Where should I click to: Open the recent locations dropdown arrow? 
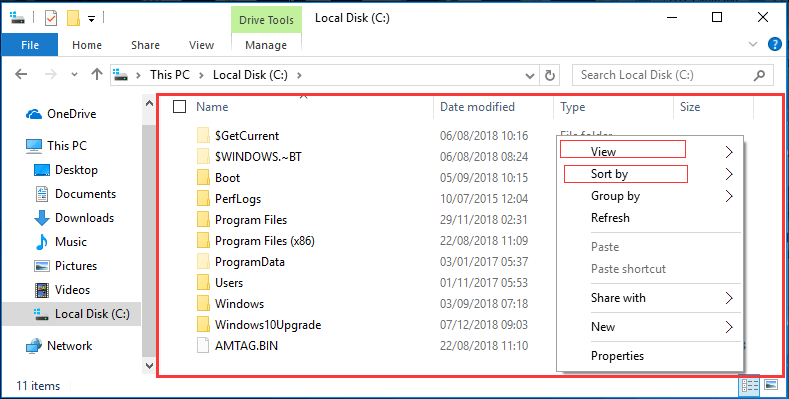[x=74, y=75]
